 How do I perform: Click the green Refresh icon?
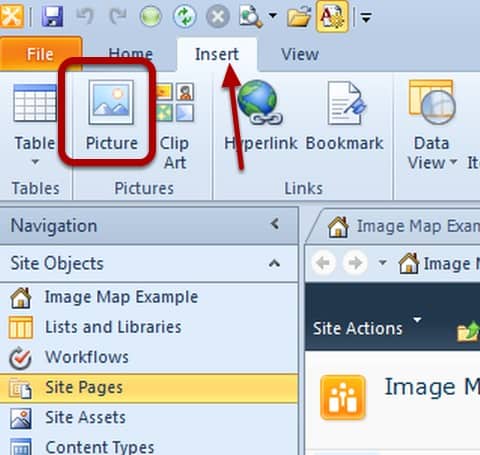tap(184, 16)
